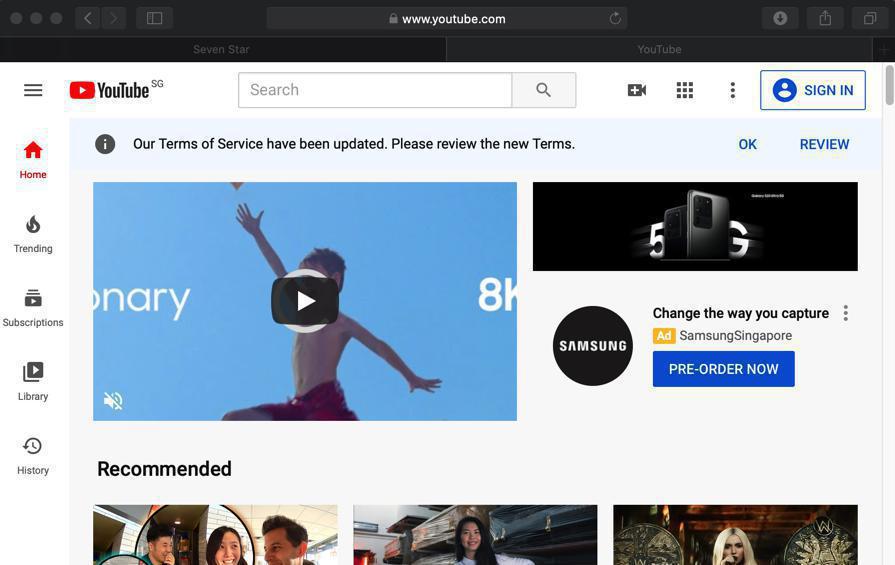Switch to the YouTube tab

(659, 50)
